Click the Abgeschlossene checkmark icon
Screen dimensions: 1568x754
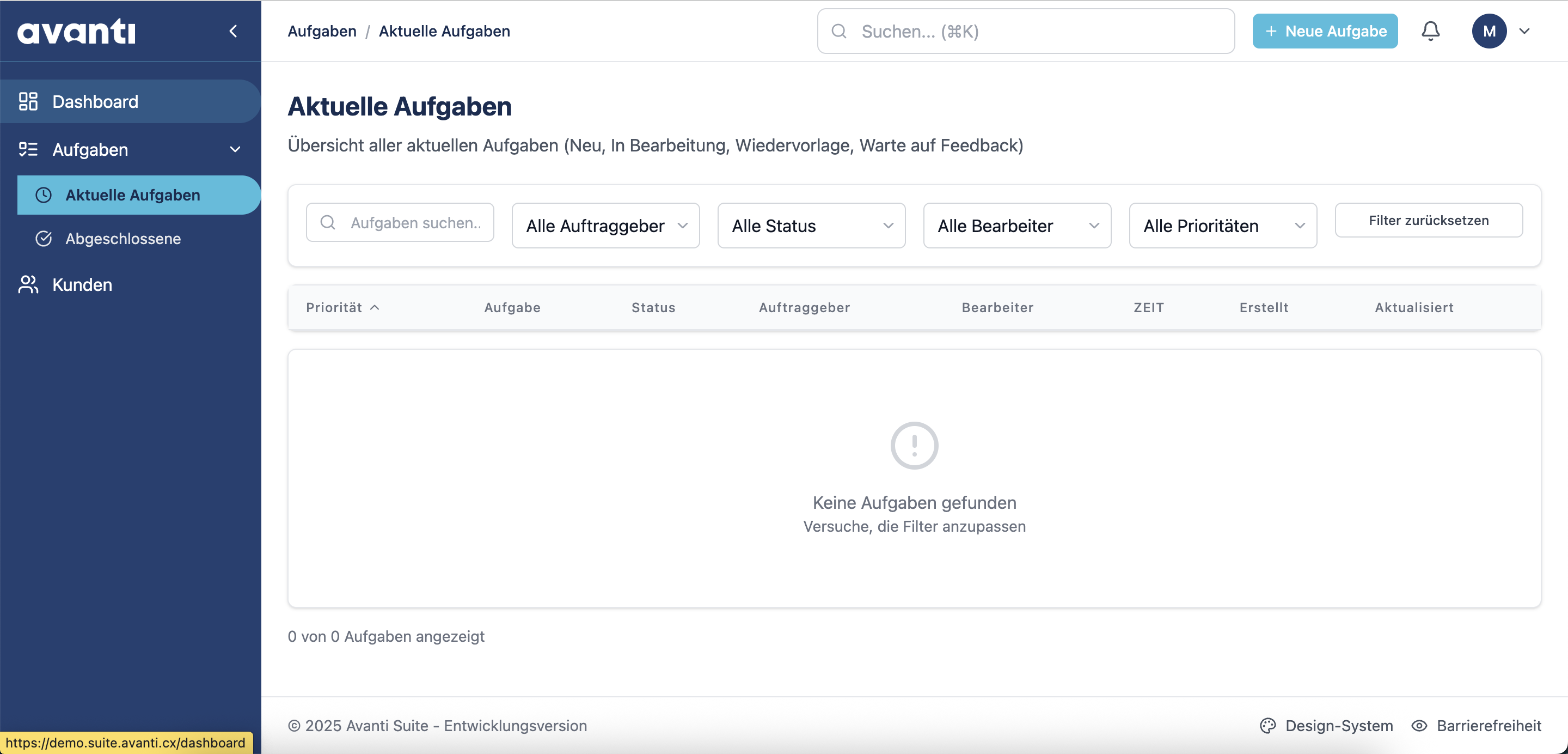[x=44, y=239]
